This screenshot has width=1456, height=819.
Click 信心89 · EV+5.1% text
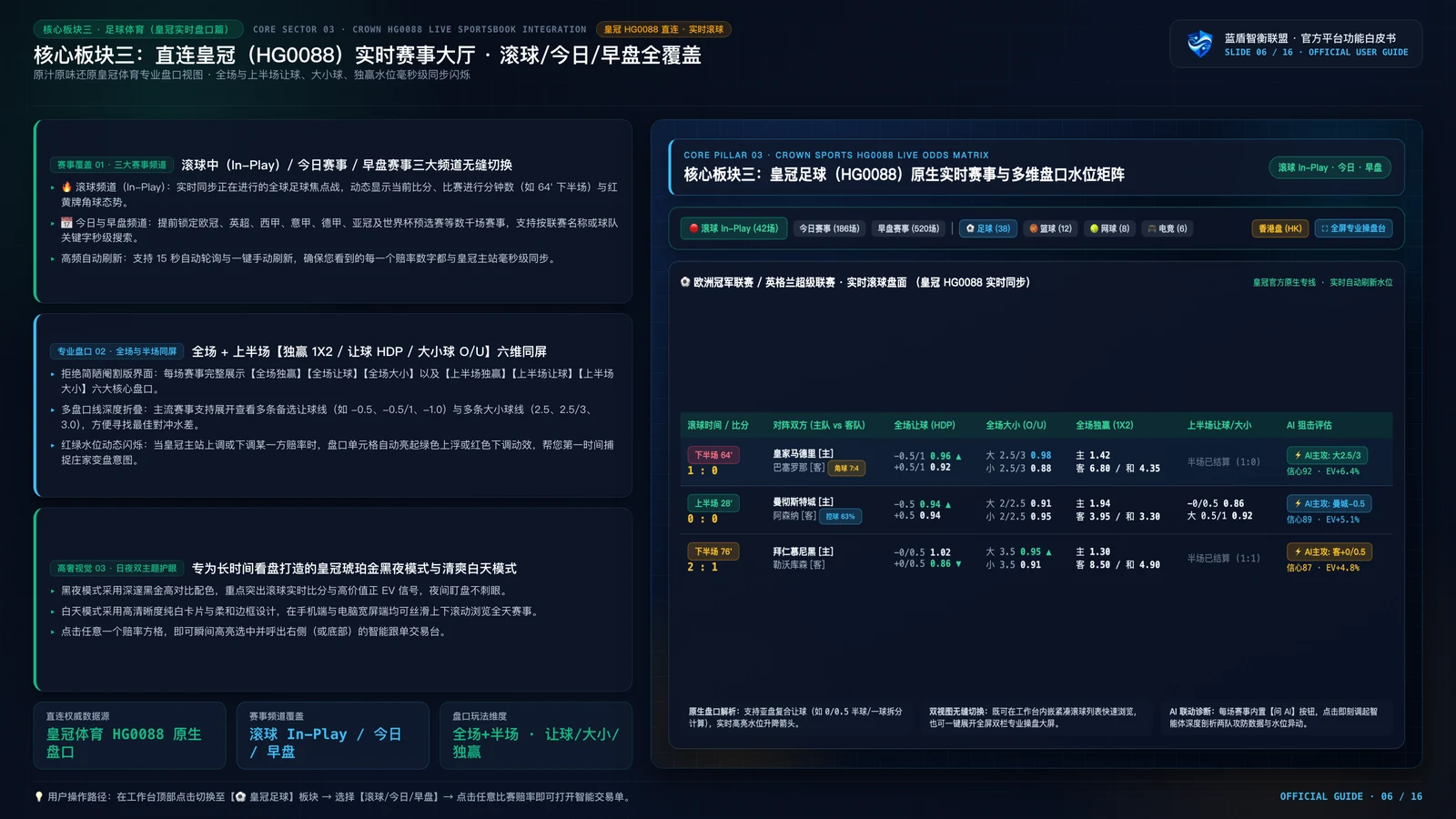[x=1322, y=520]
